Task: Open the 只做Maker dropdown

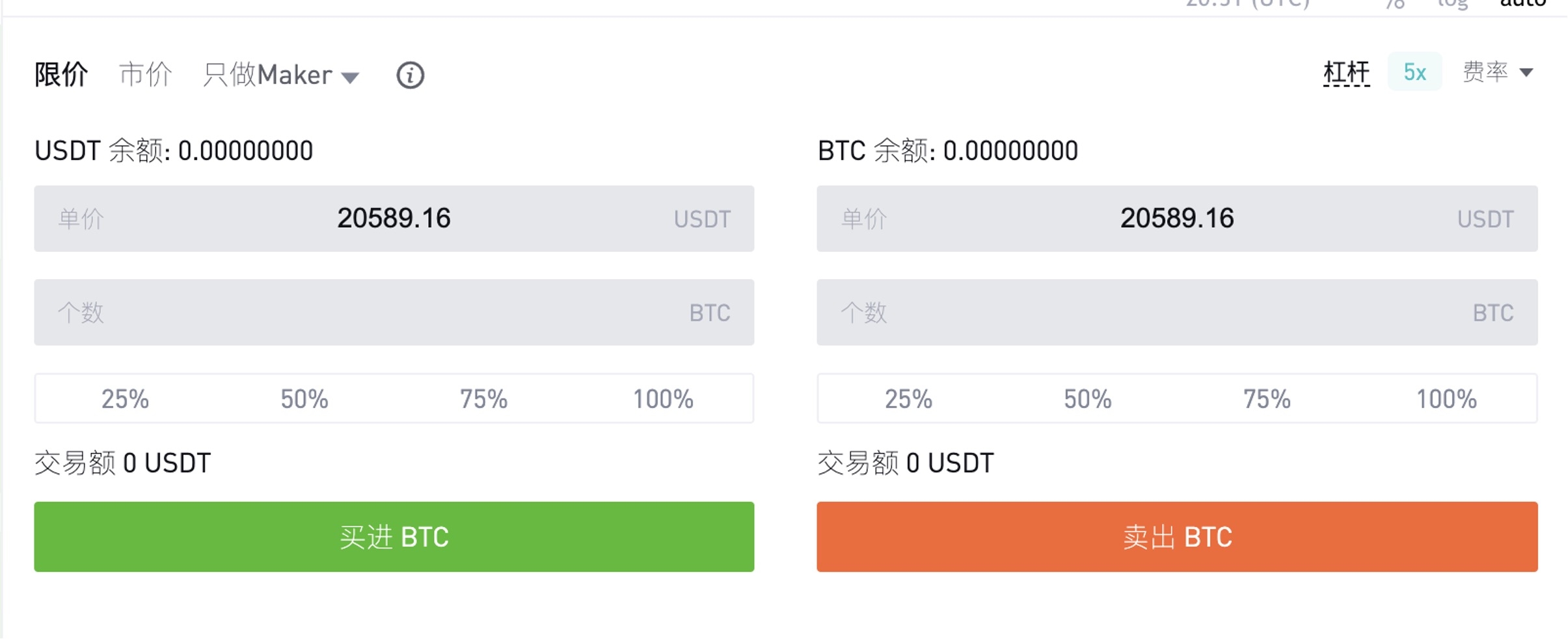Action: pyautogui.click(x=280, y=75)
